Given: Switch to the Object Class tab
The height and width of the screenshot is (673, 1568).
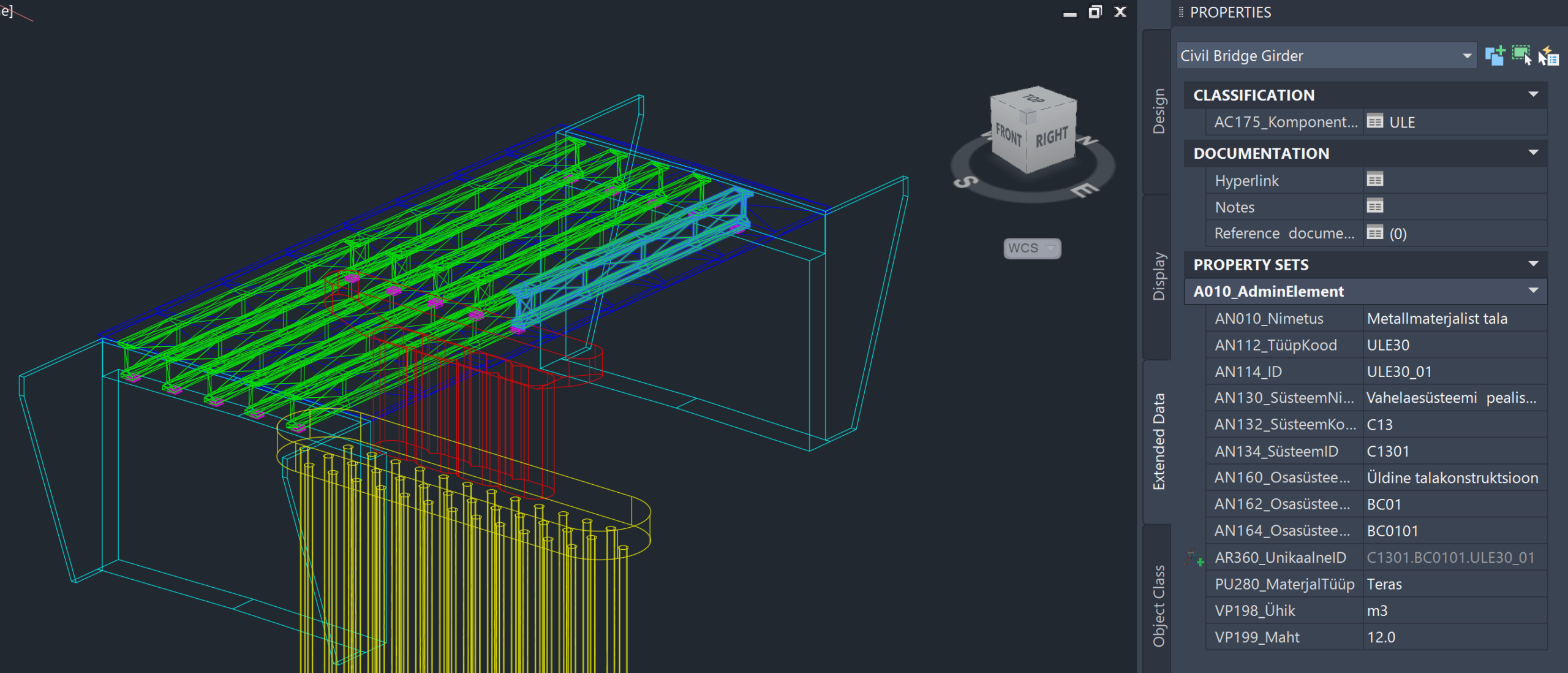Looking at the screenshot, I should pyautogui.click(x=1158, y=604).
